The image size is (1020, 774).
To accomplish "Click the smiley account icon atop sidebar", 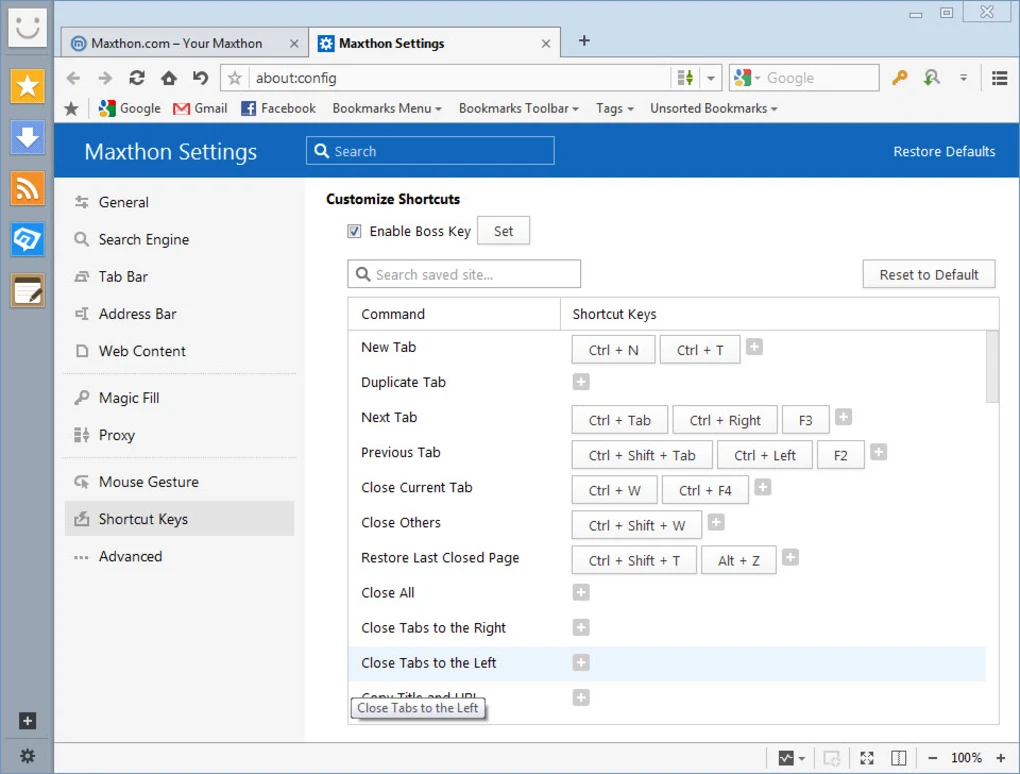I will (27, 27).
